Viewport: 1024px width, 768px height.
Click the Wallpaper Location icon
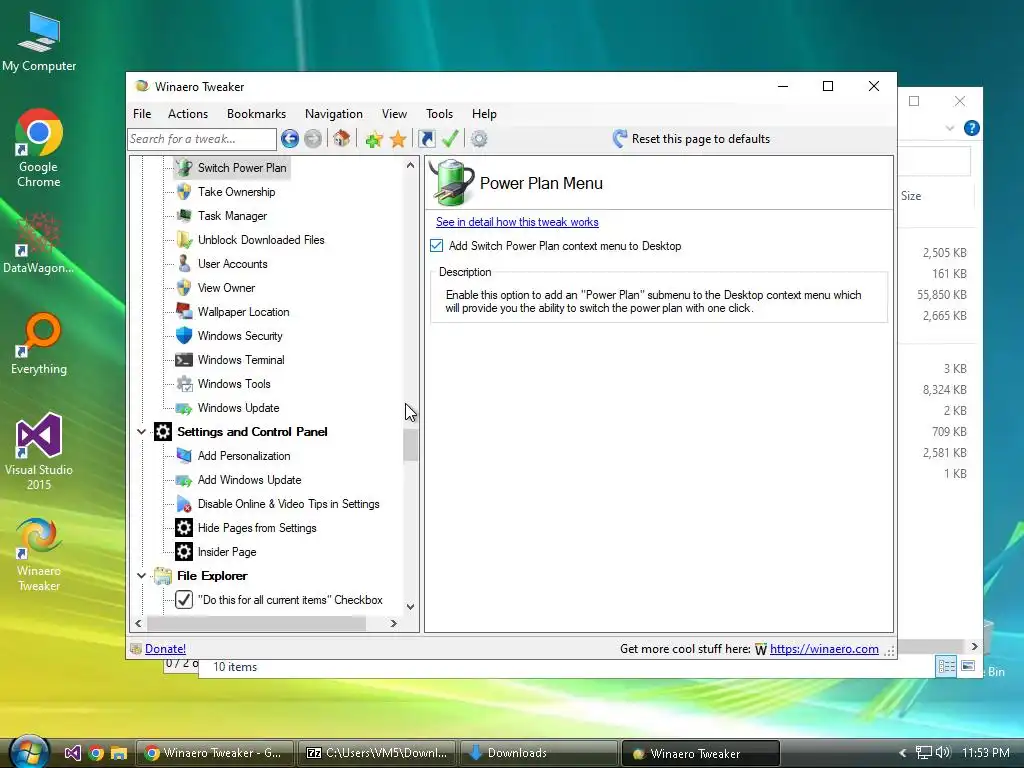[x=184, y=312]
